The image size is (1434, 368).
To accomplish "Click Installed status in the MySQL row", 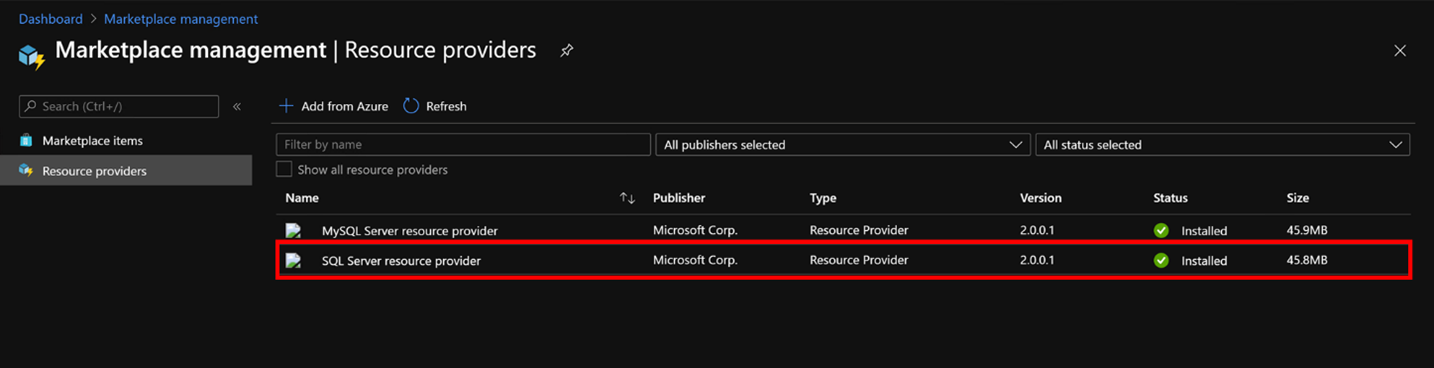I will pyautogui.click(x=1204, y=231).
